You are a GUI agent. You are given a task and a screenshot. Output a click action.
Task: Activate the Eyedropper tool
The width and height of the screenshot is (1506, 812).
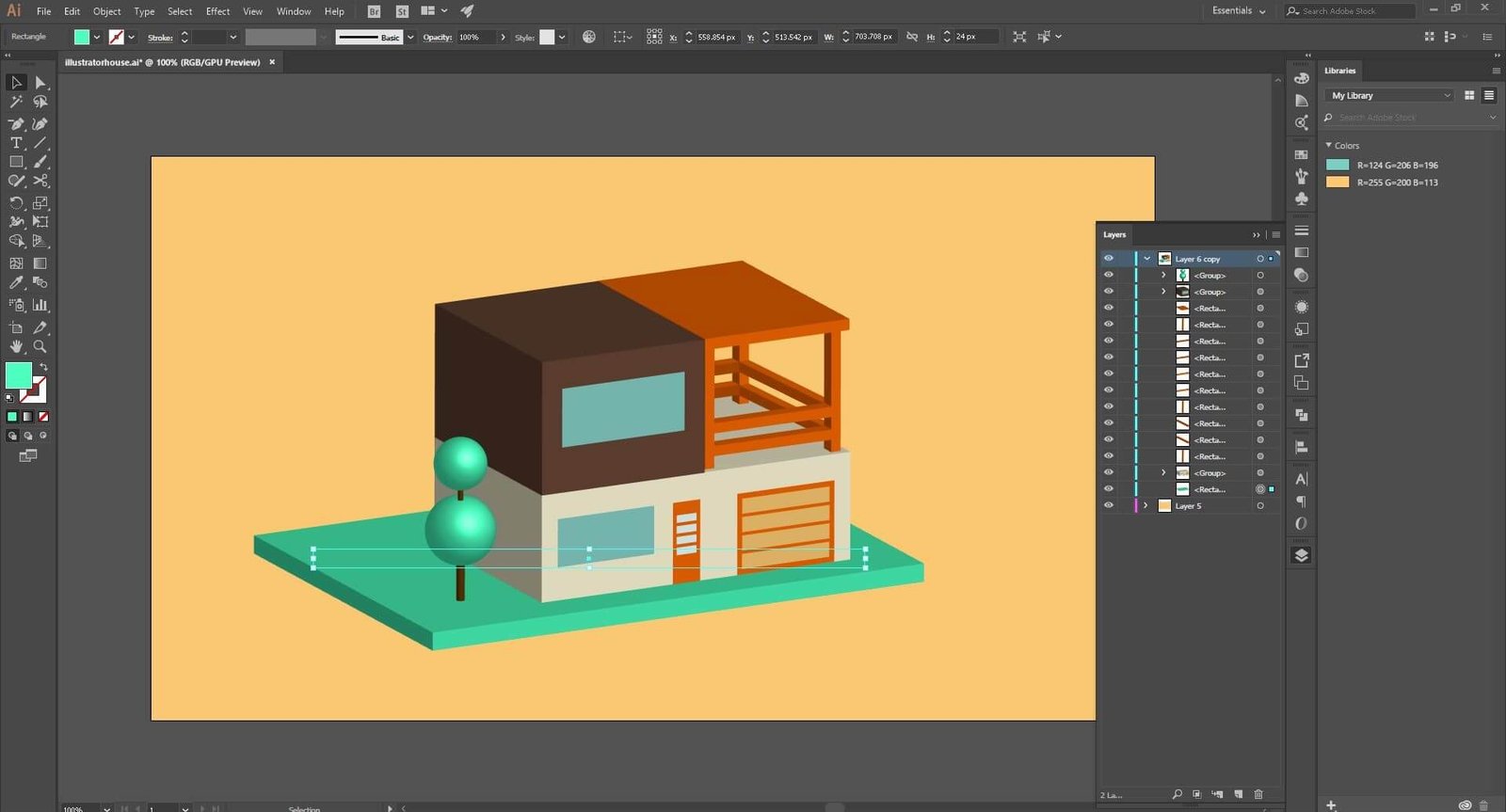pyautogui.click(x=16, y=282)
